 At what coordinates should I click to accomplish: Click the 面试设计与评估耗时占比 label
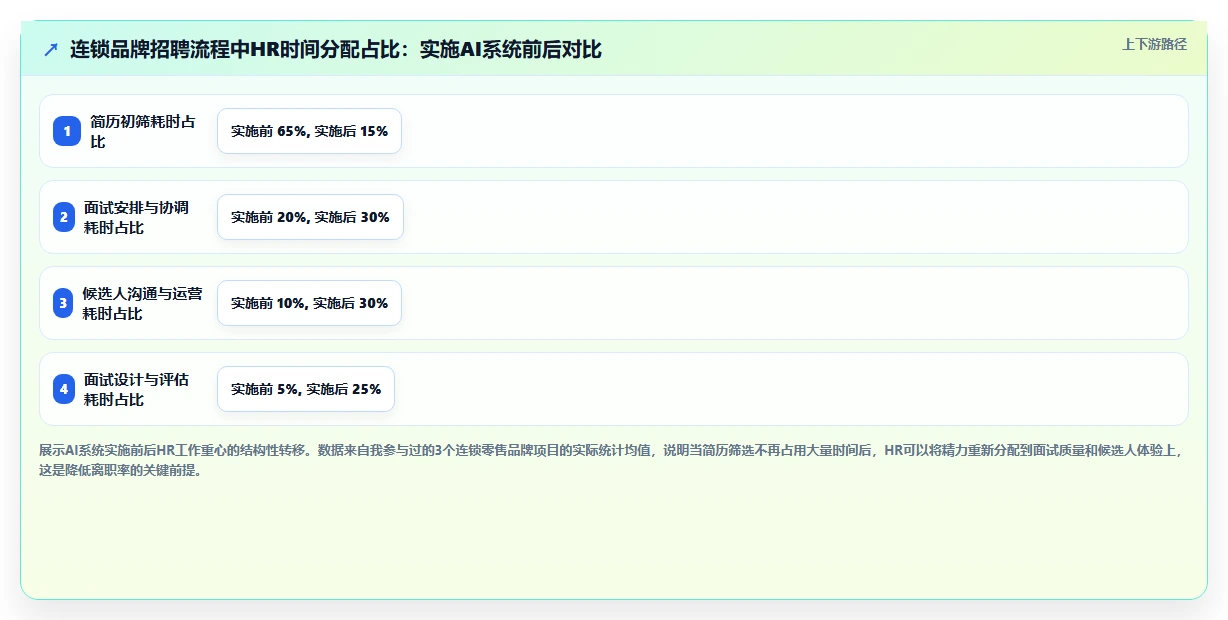click(137, 389)
